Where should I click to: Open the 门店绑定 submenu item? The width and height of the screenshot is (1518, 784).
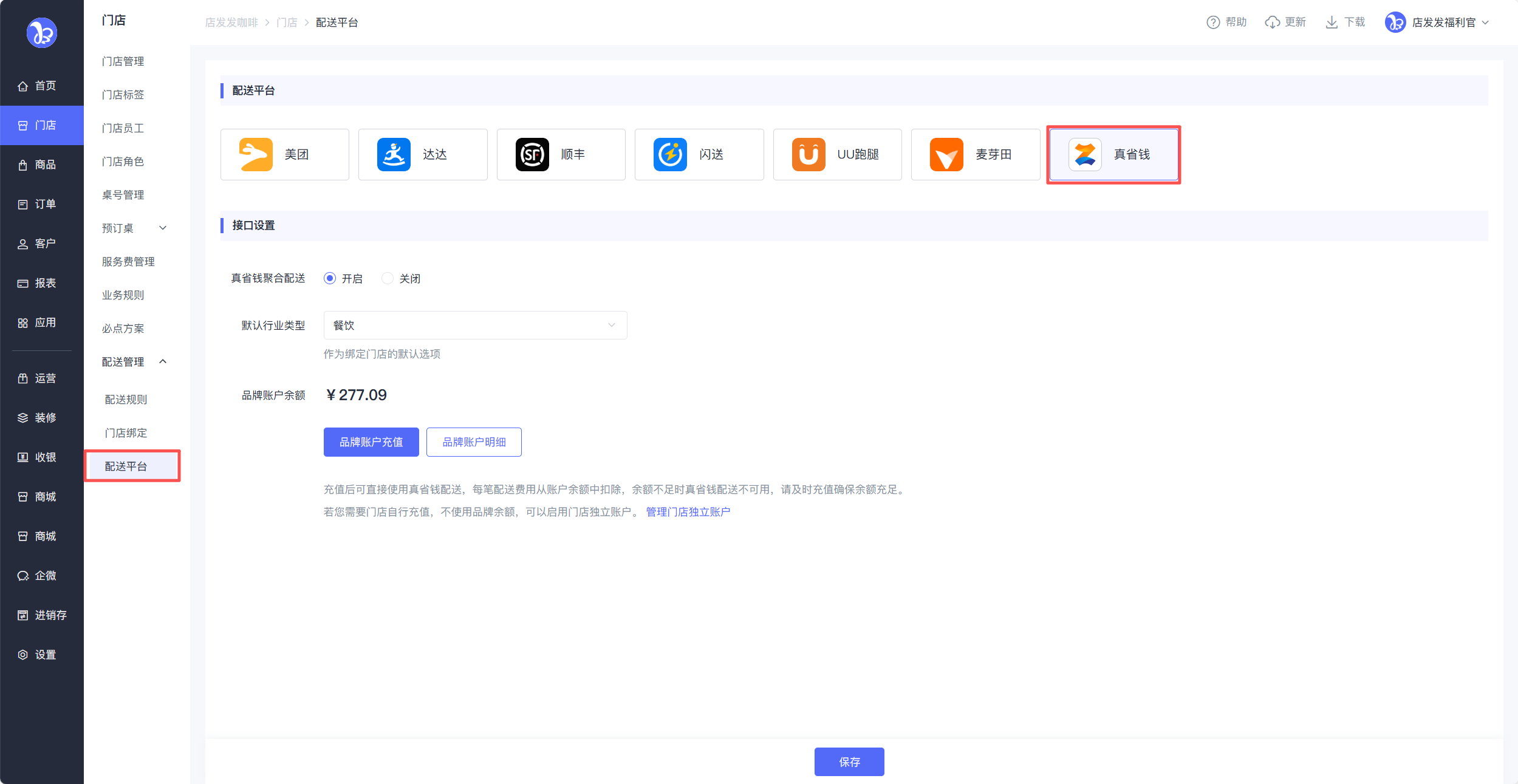click(126, 433)
